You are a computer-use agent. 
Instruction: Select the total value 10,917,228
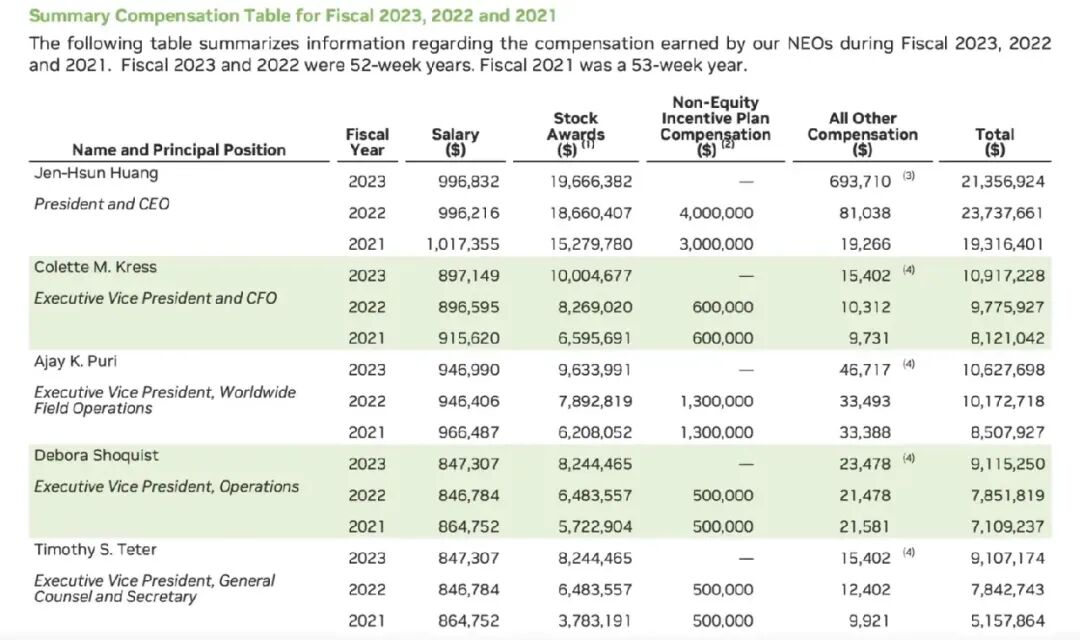tap(1003, 276)
